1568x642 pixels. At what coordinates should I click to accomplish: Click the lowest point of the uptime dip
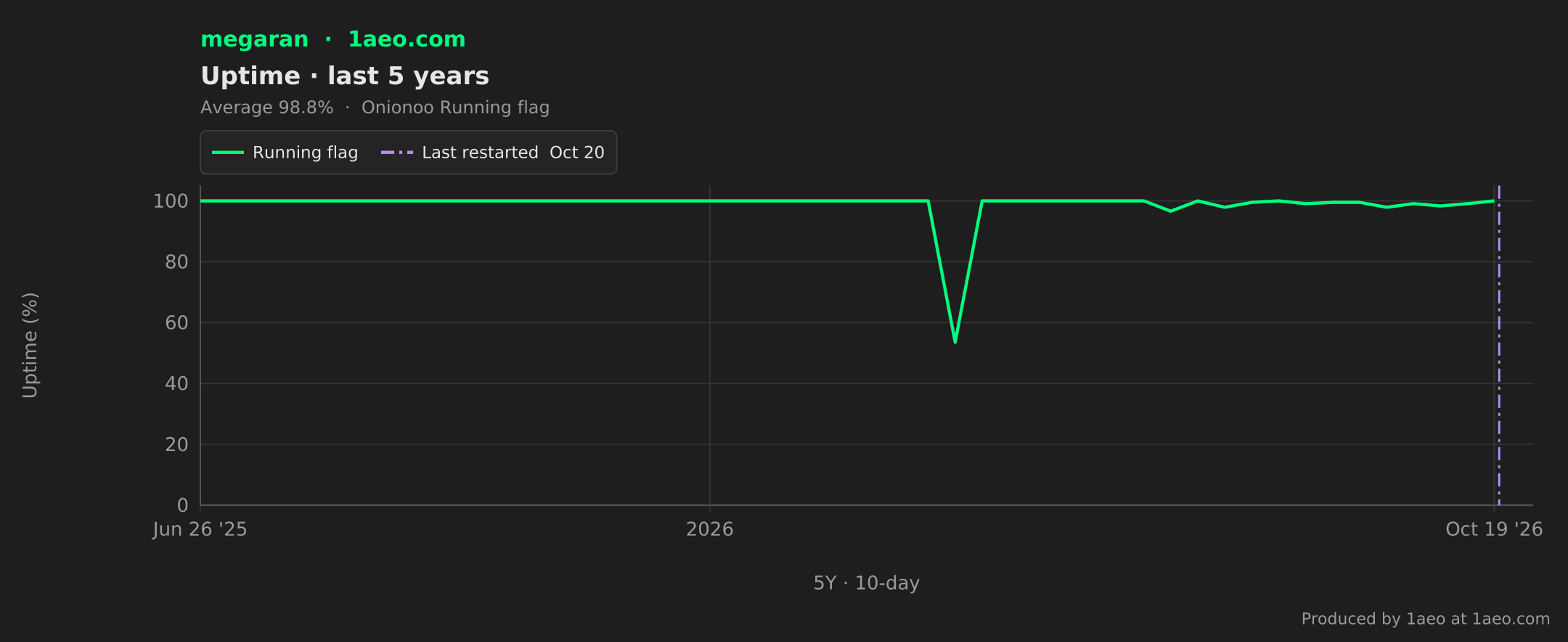point(955,341)
